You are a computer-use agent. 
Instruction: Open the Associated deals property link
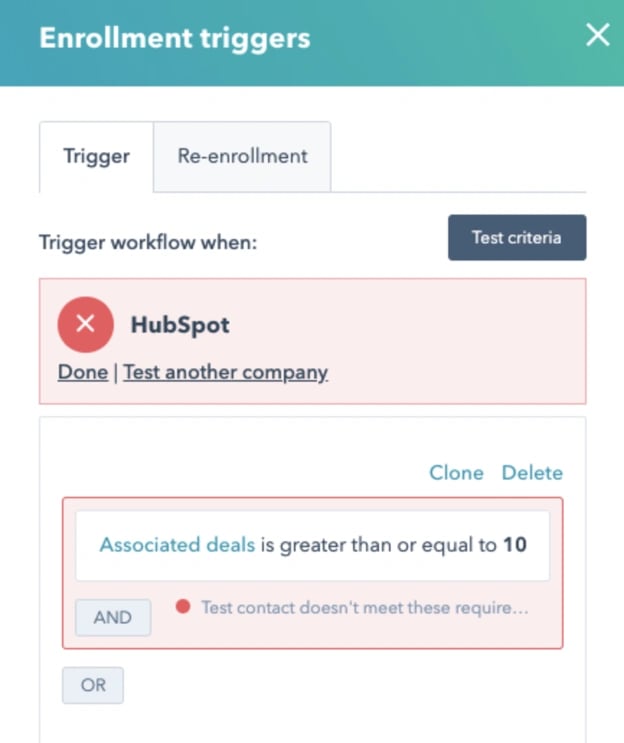[177, 545]
